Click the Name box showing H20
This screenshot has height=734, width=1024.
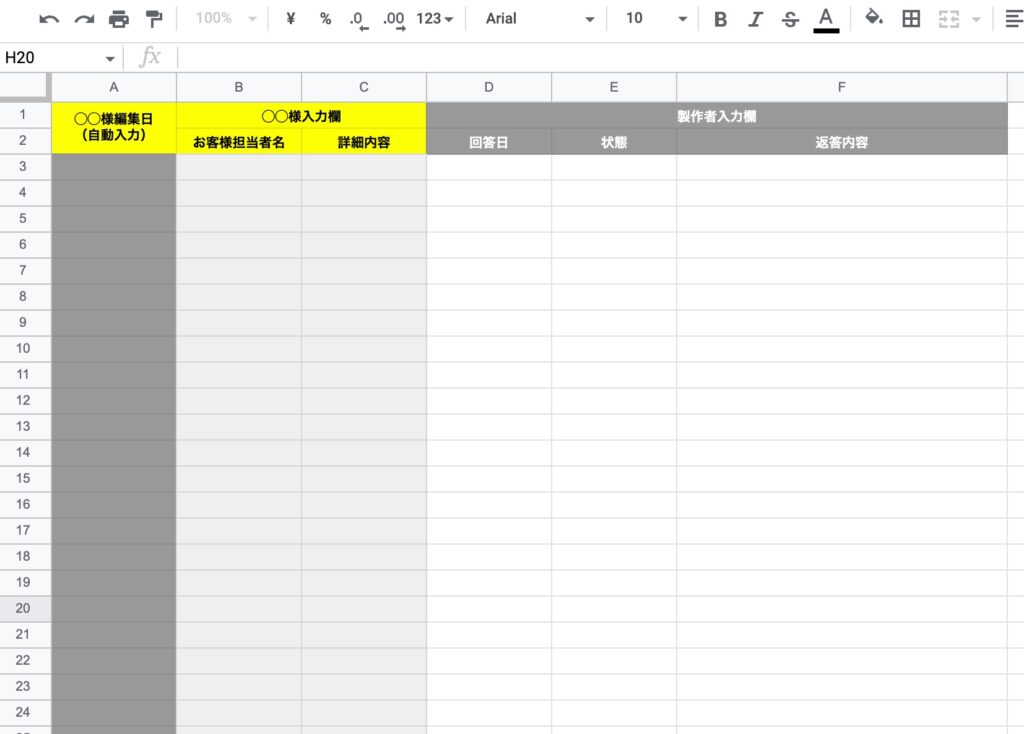(52, 57)
